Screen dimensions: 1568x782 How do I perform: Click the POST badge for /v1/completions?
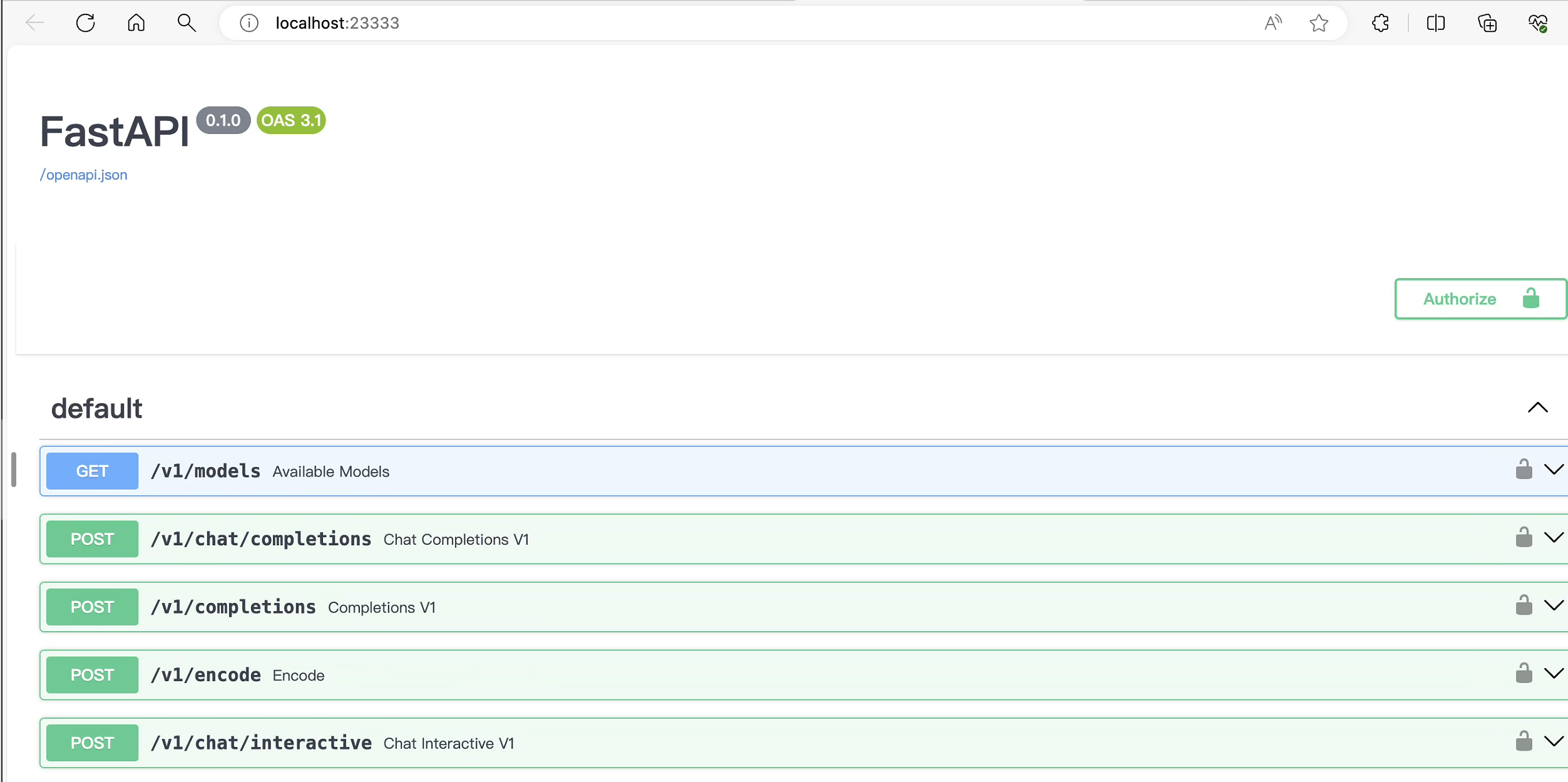coord(92,607)
